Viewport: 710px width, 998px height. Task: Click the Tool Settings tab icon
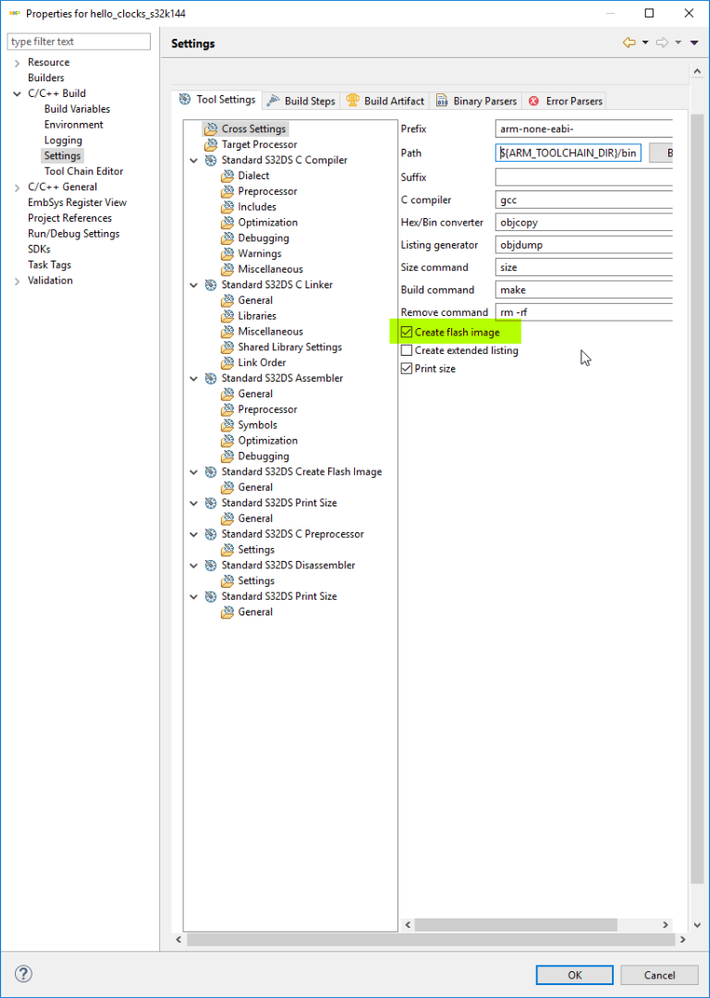pyautogui.click(x=184, y=99)
